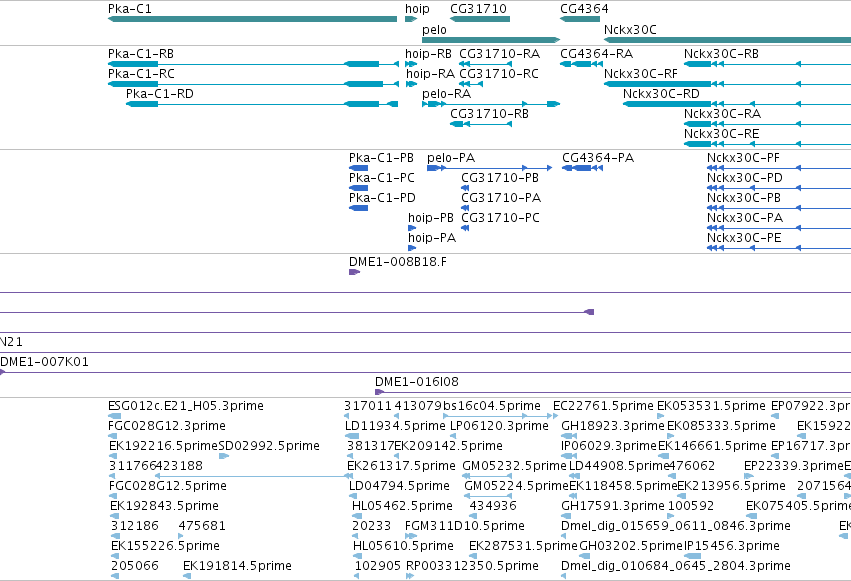Click the pelo-RA transcript label
Screen dimensions: 851x581
pyautogui.click(x=447, y=94)
